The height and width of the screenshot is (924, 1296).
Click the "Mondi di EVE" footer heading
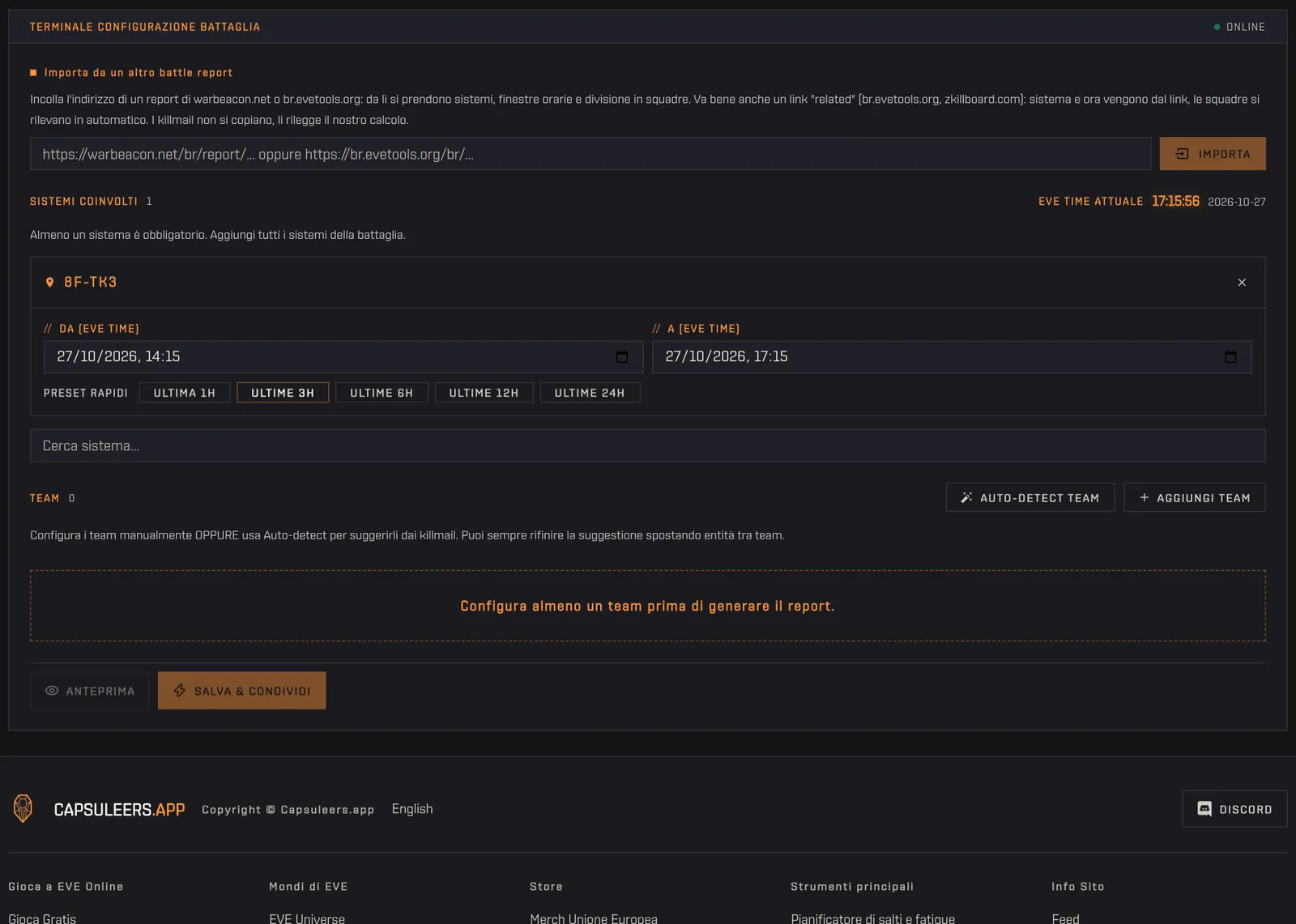pos(309,887)
